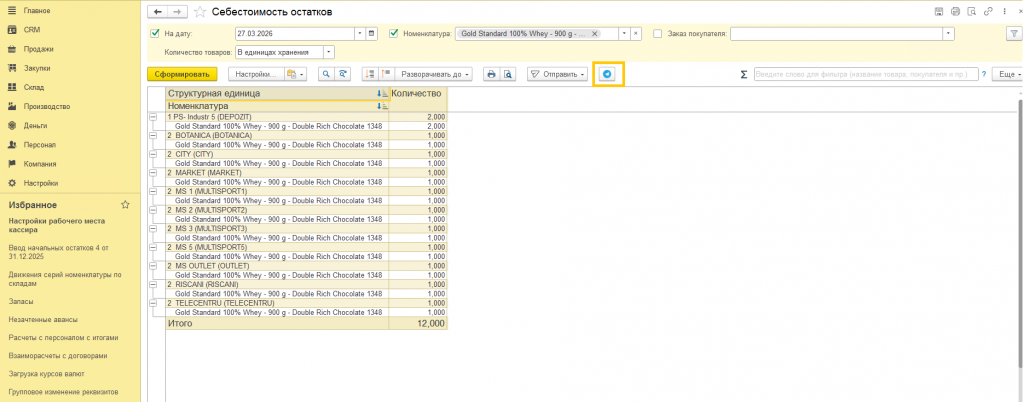Click the Заказ покупателя input field

836,33
